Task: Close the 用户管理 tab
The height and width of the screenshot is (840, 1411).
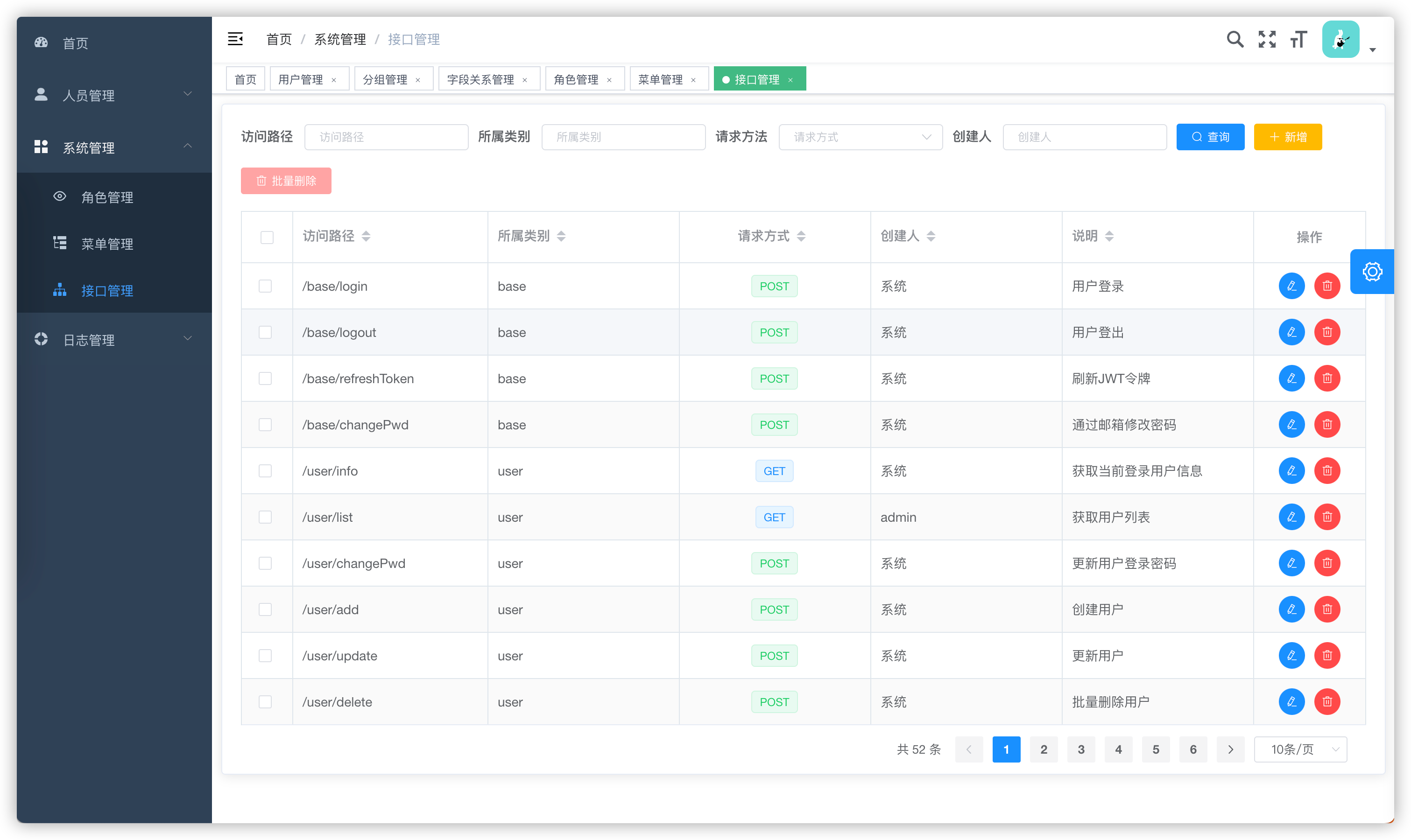Action: 334,80
